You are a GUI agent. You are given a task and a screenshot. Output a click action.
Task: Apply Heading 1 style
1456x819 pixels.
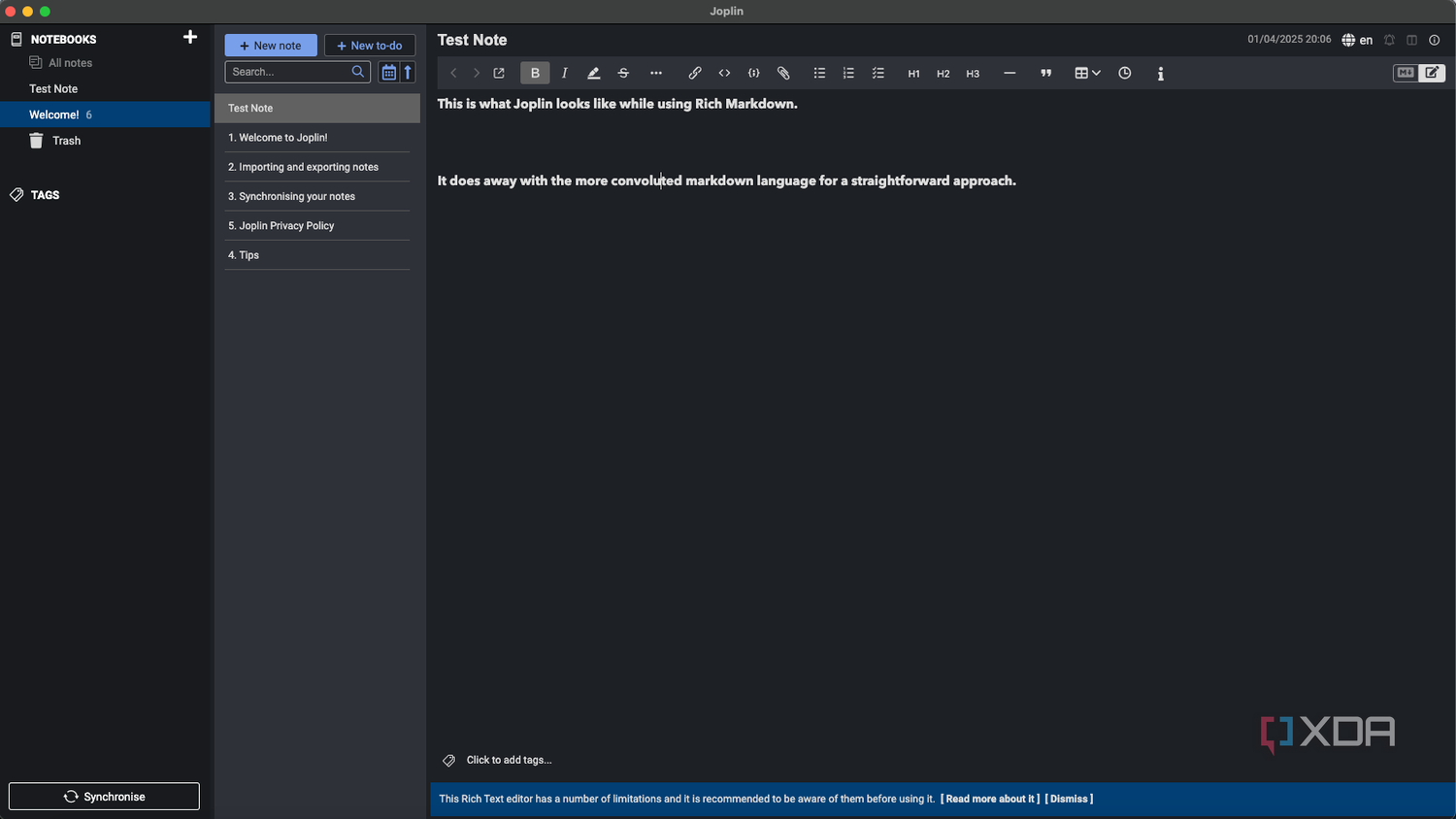[x=913, y=74]
